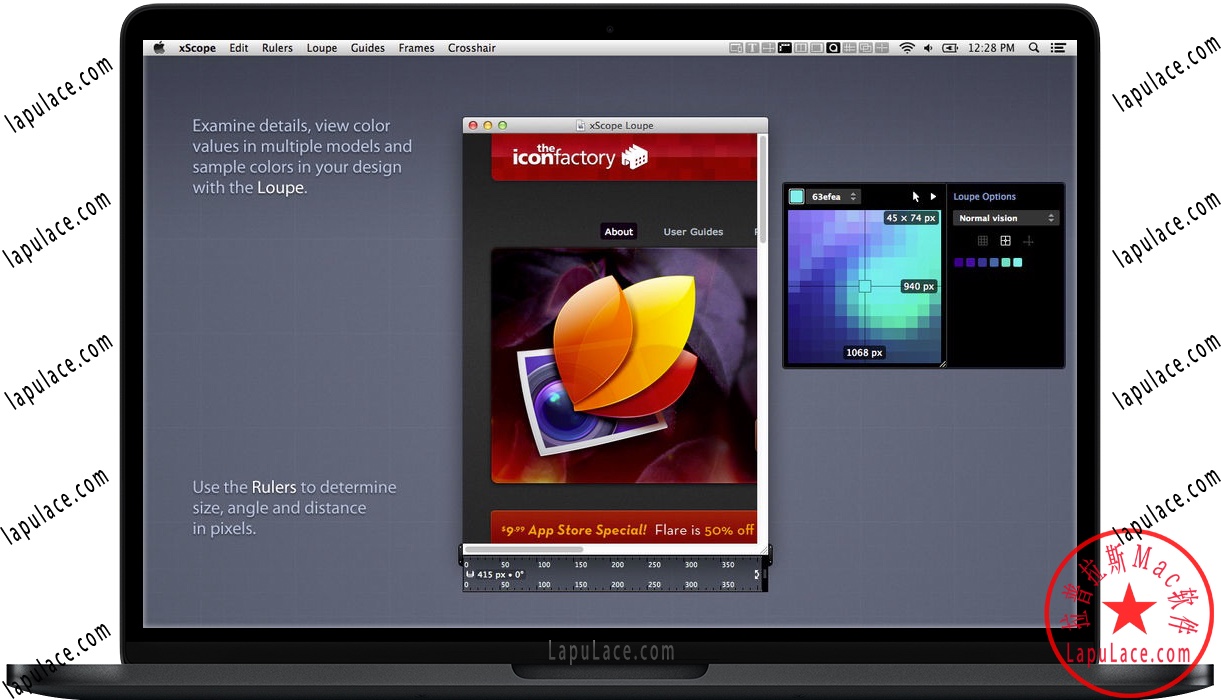Open the Normal vision dropdown
This screenshot has height=700, width=1221.
click(1005, 218)
